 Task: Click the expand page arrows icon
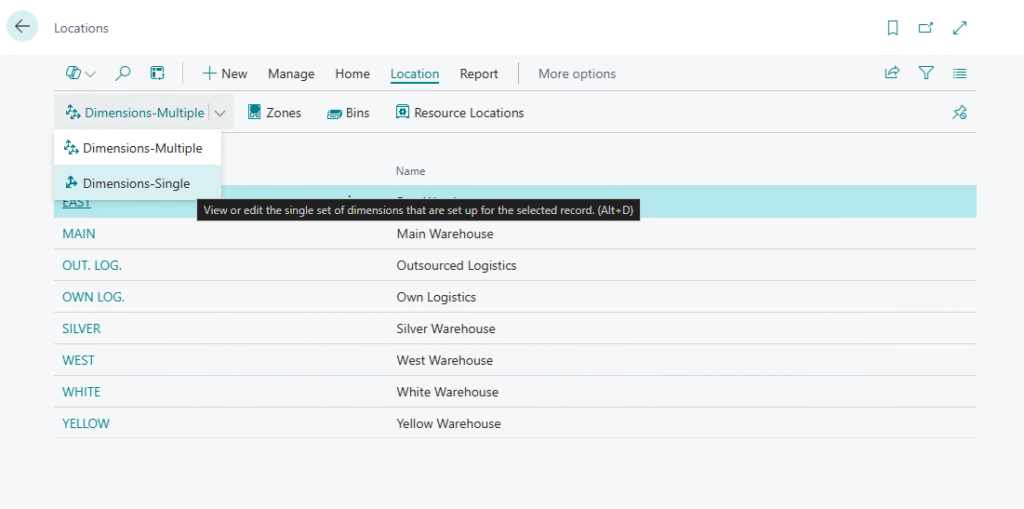(x=960, y=28)
